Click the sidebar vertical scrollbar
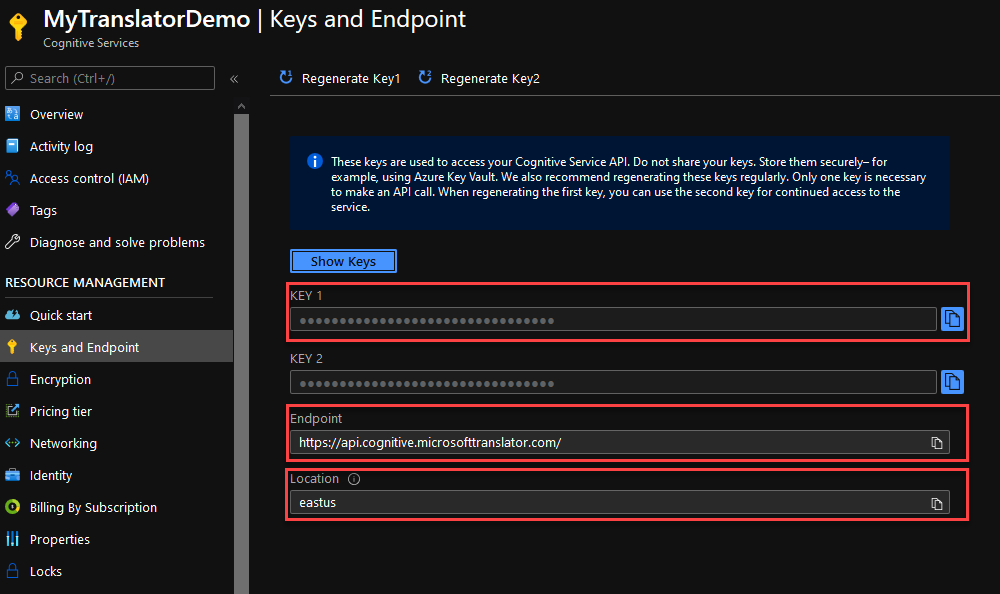Screen dimensions: 1000x594 (241, 353)
